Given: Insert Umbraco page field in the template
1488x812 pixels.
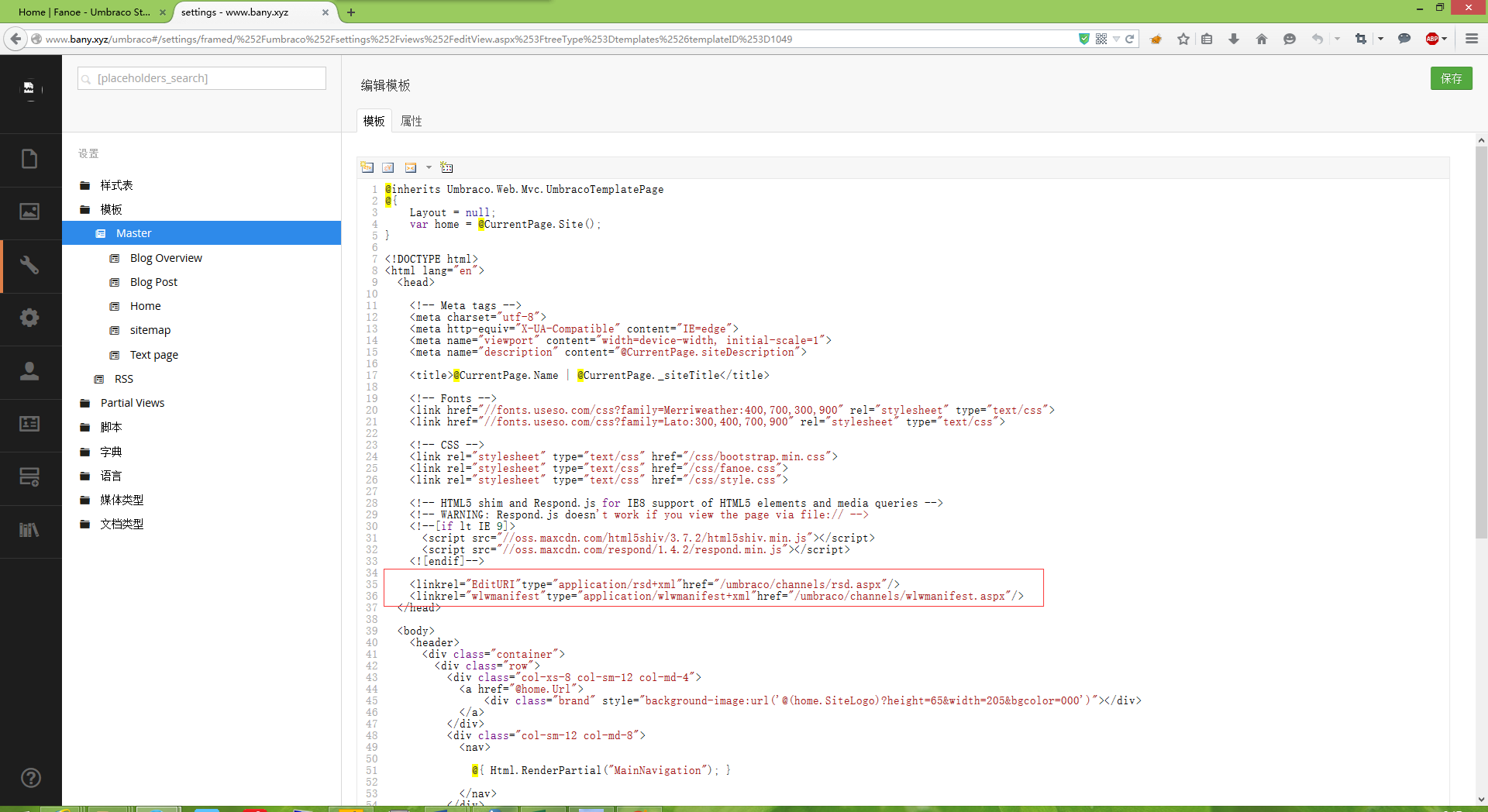Looking at the screenshot, I should coord(367,167).
